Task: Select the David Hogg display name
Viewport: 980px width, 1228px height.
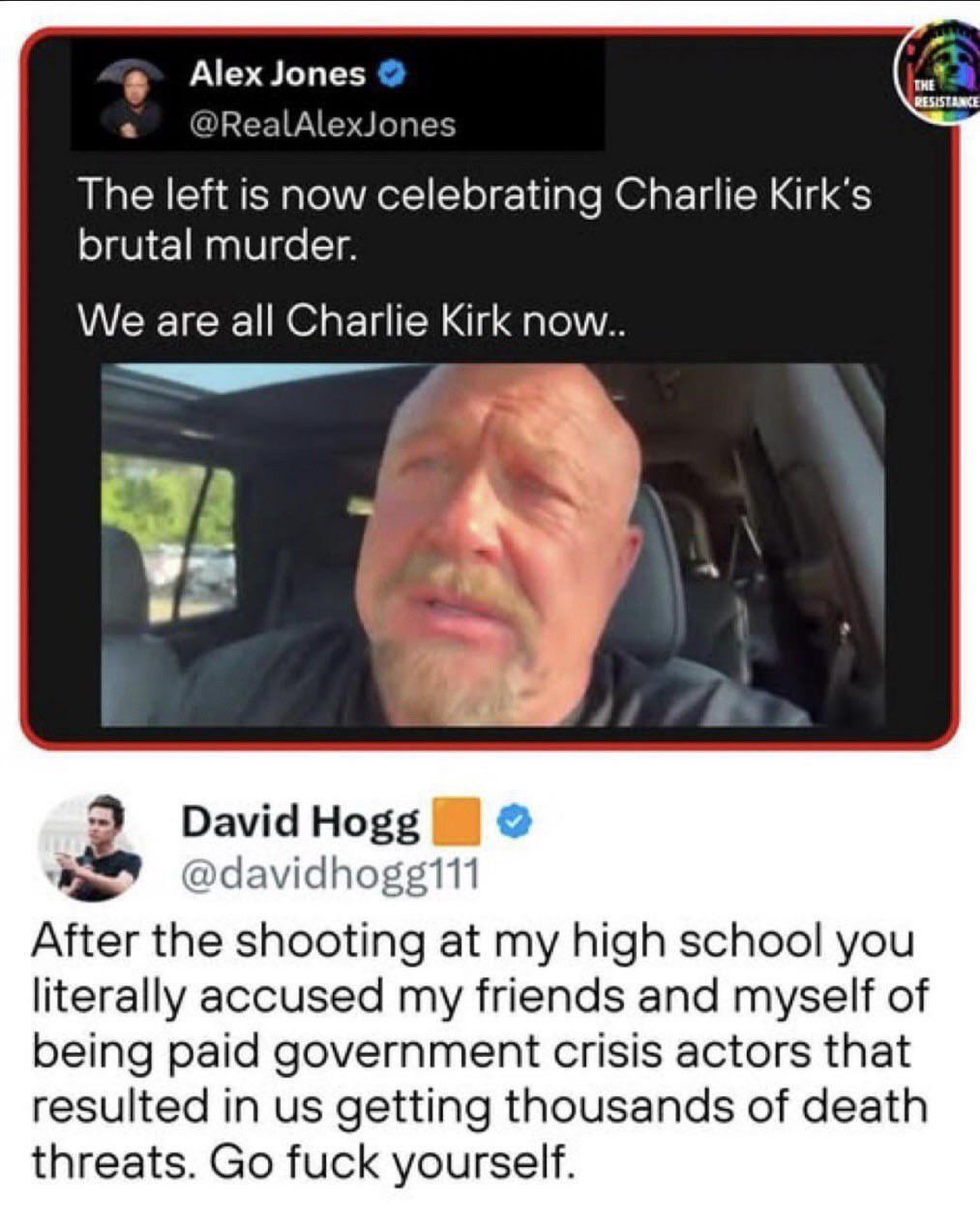Action: [300, 824]
